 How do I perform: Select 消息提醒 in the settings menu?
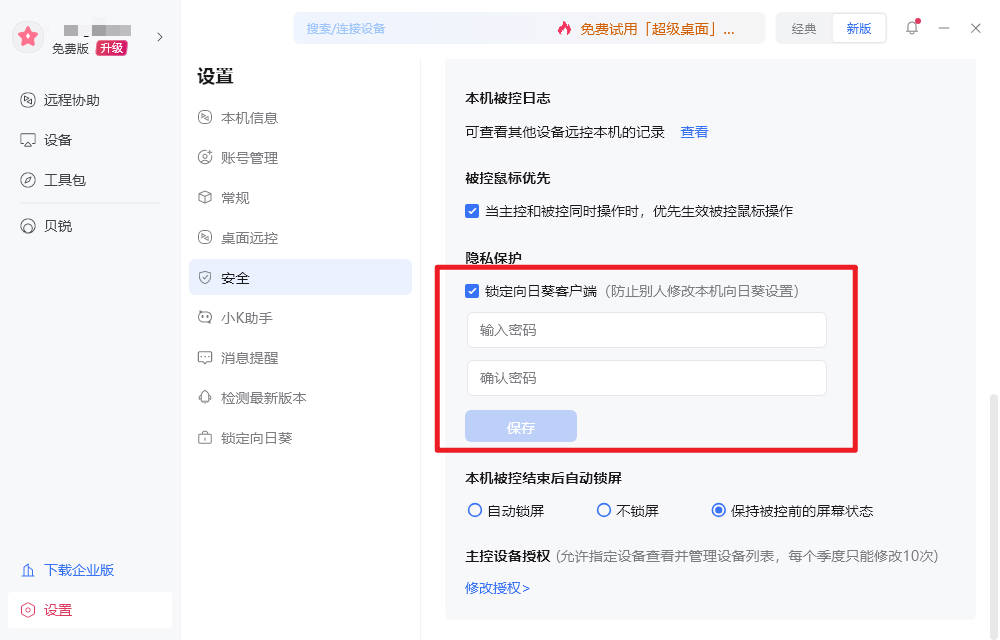[253, 357]
